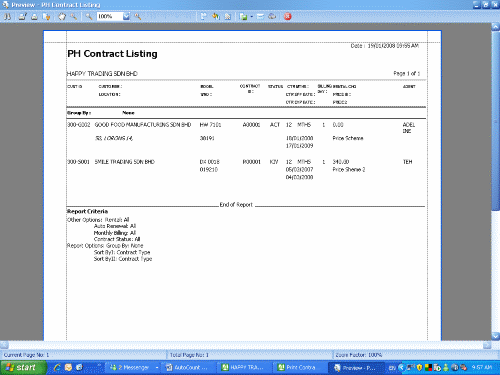Screen dimensions: 500x375
Task: Expand the export options arrow
Action: click(252, 16)
